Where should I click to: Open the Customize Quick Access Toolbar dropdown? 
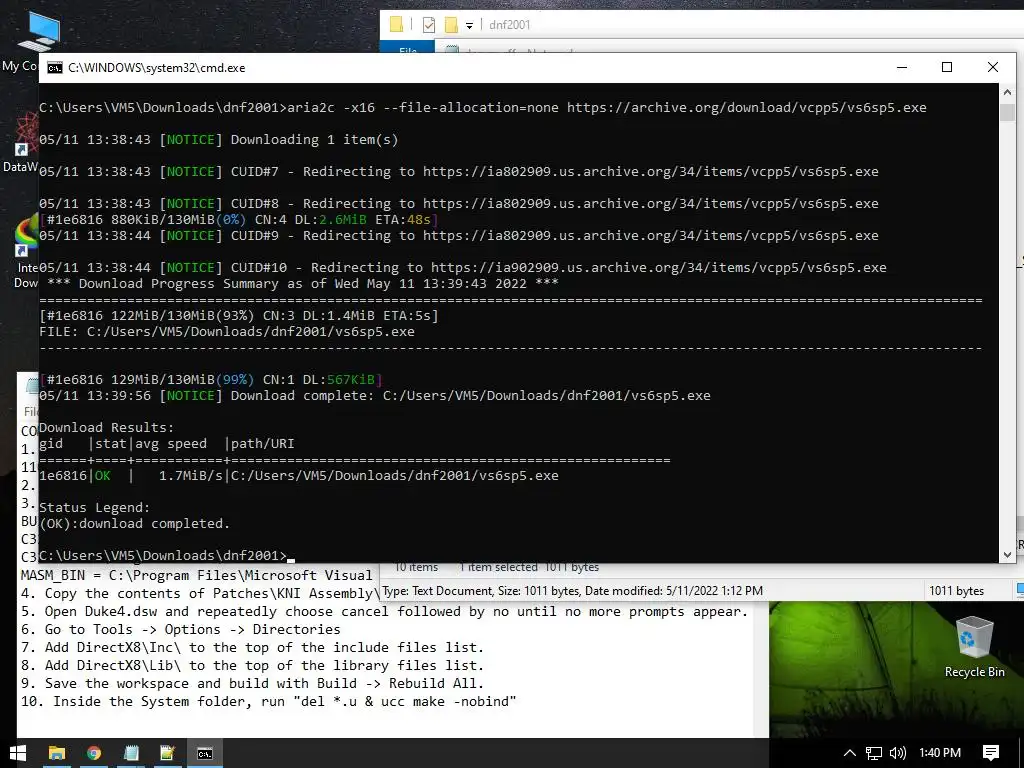[x=469, y=25]
